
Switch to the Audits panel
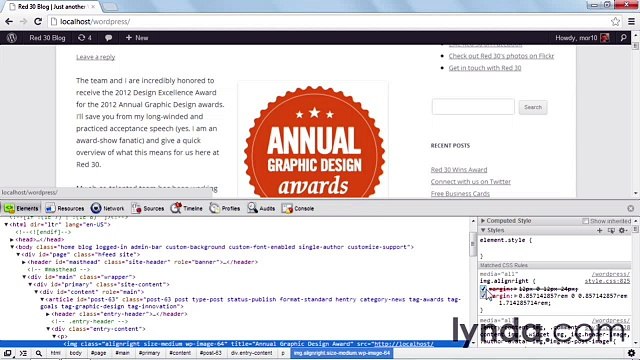pyautogui.click(x=261, y=208)
